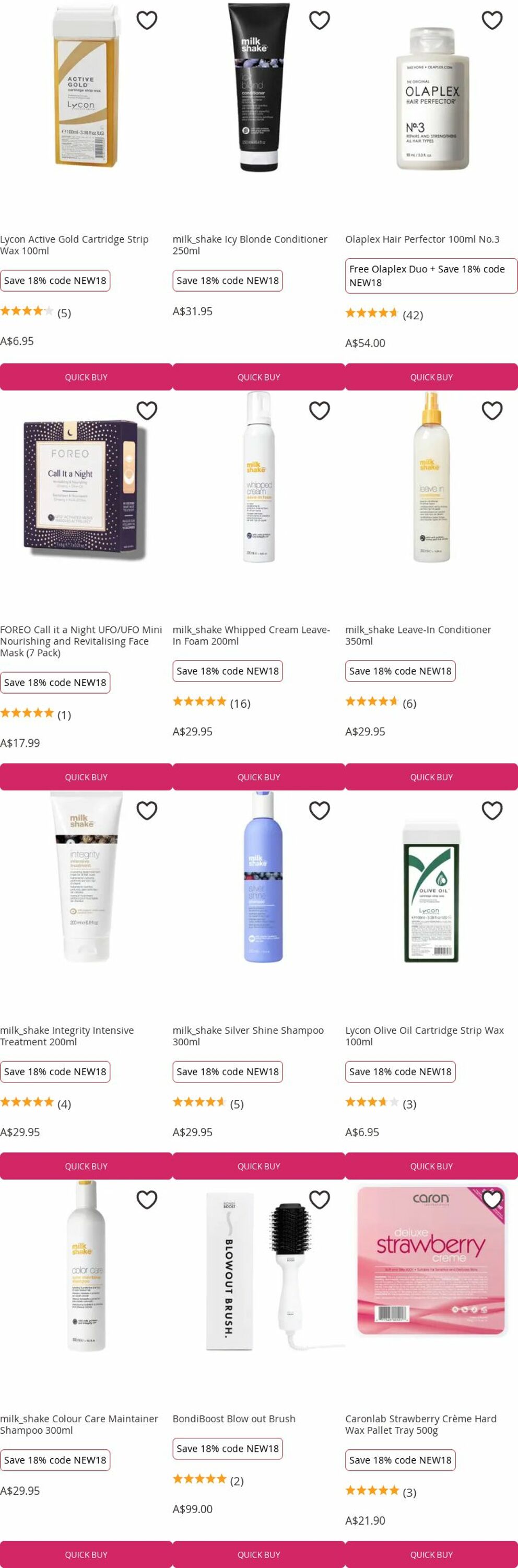Quick buy milk_shake Silver Shine Shampoo

(x=259, y=1166)
